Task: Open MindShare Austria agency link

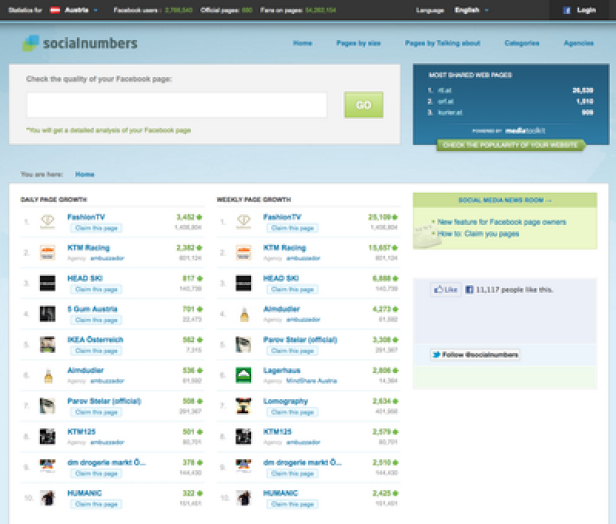Action: pyautogui.click(x=312, y=381)
